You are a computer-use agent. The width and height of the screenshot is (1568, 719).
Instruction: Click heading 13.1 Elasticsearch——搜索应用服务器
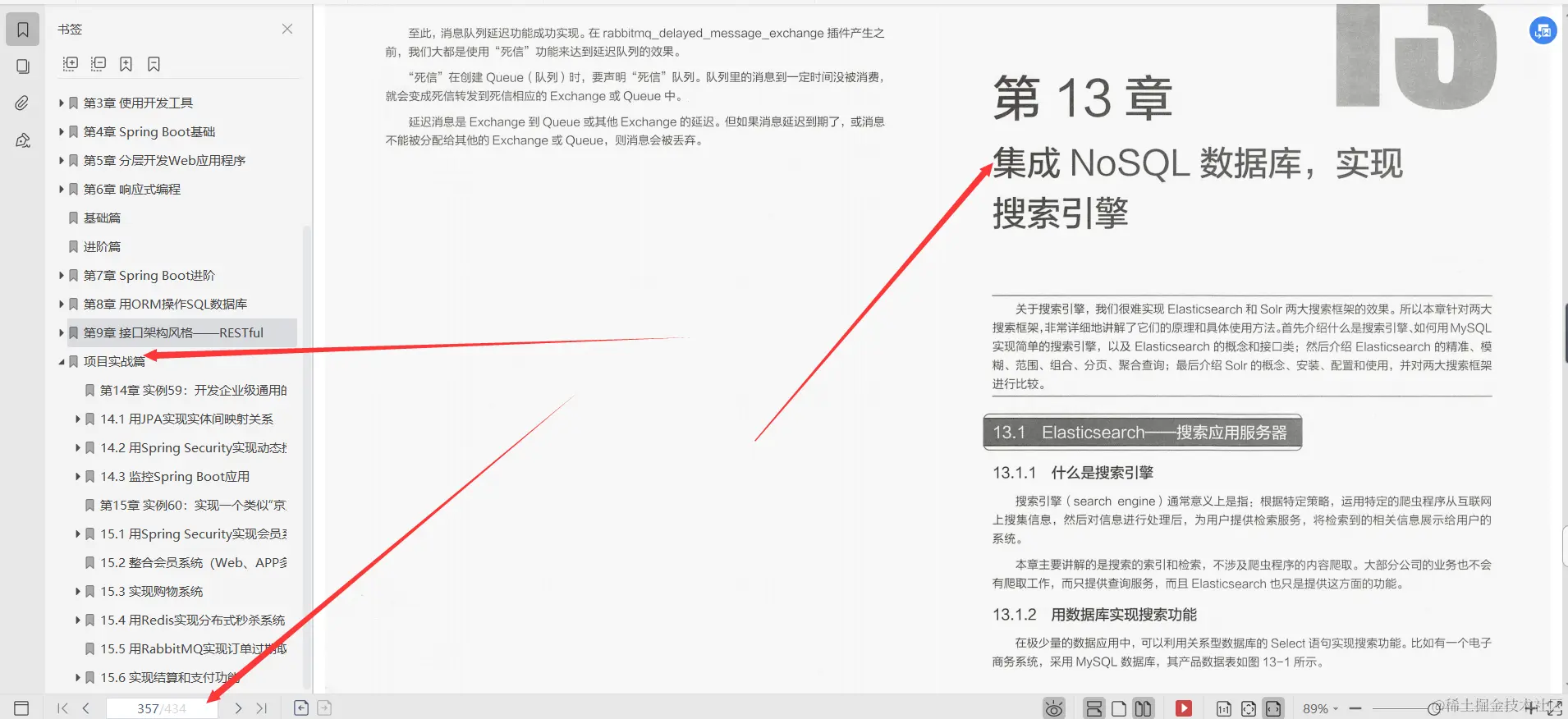coord(1142,433)
